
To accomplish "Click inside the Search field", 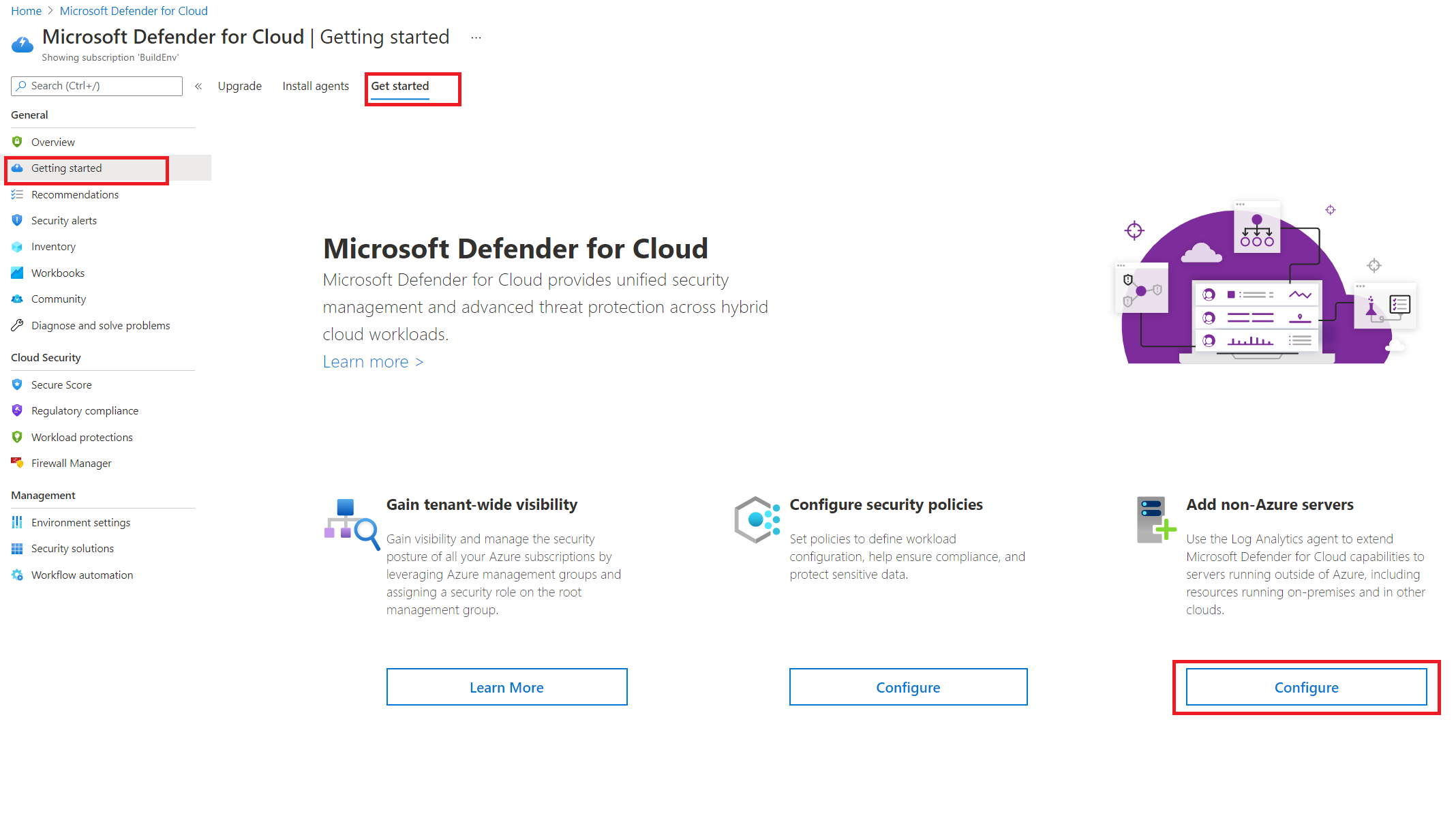I will [95, 86].
